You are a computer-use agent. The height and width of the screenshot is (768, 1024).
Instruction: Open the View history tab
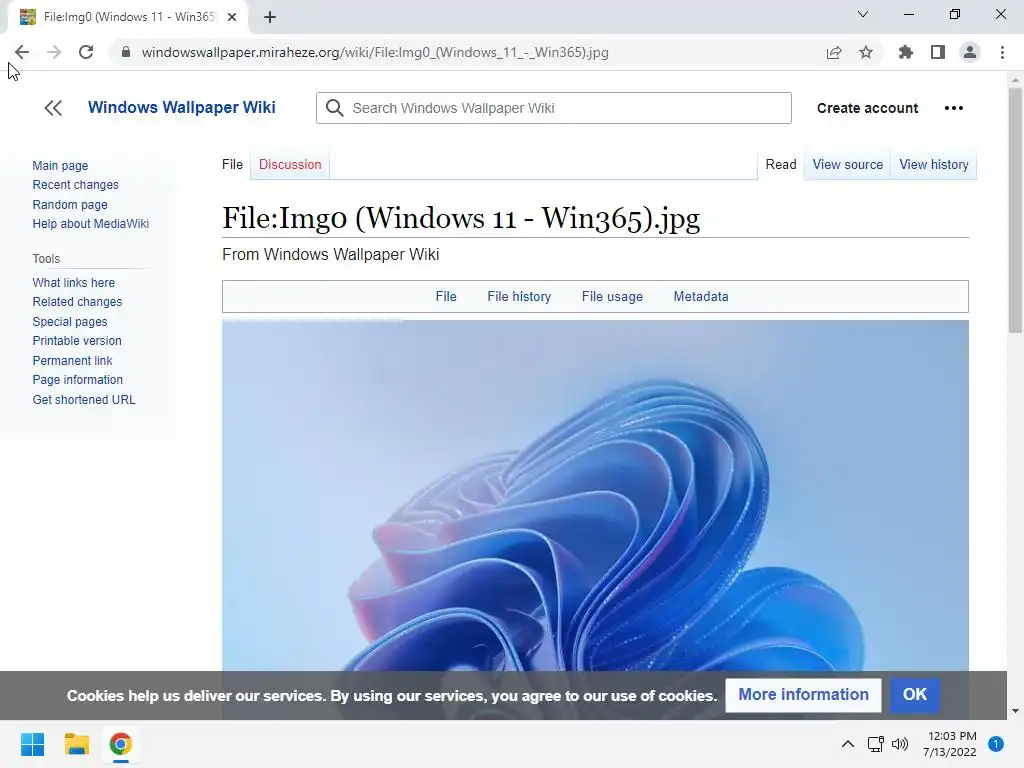934,165
